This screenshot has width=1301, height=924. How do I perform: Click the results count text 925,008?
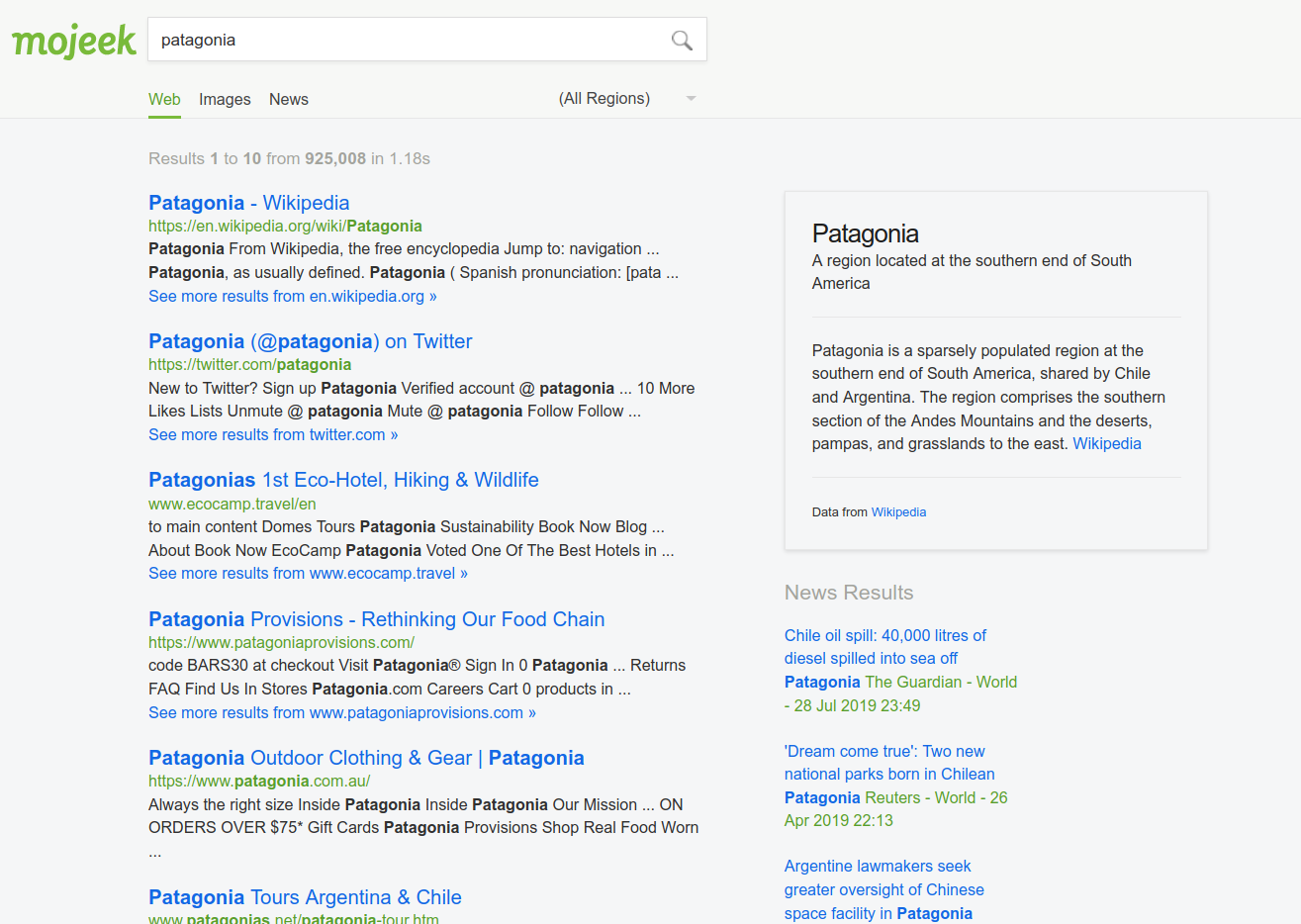(x=335, y=158)
